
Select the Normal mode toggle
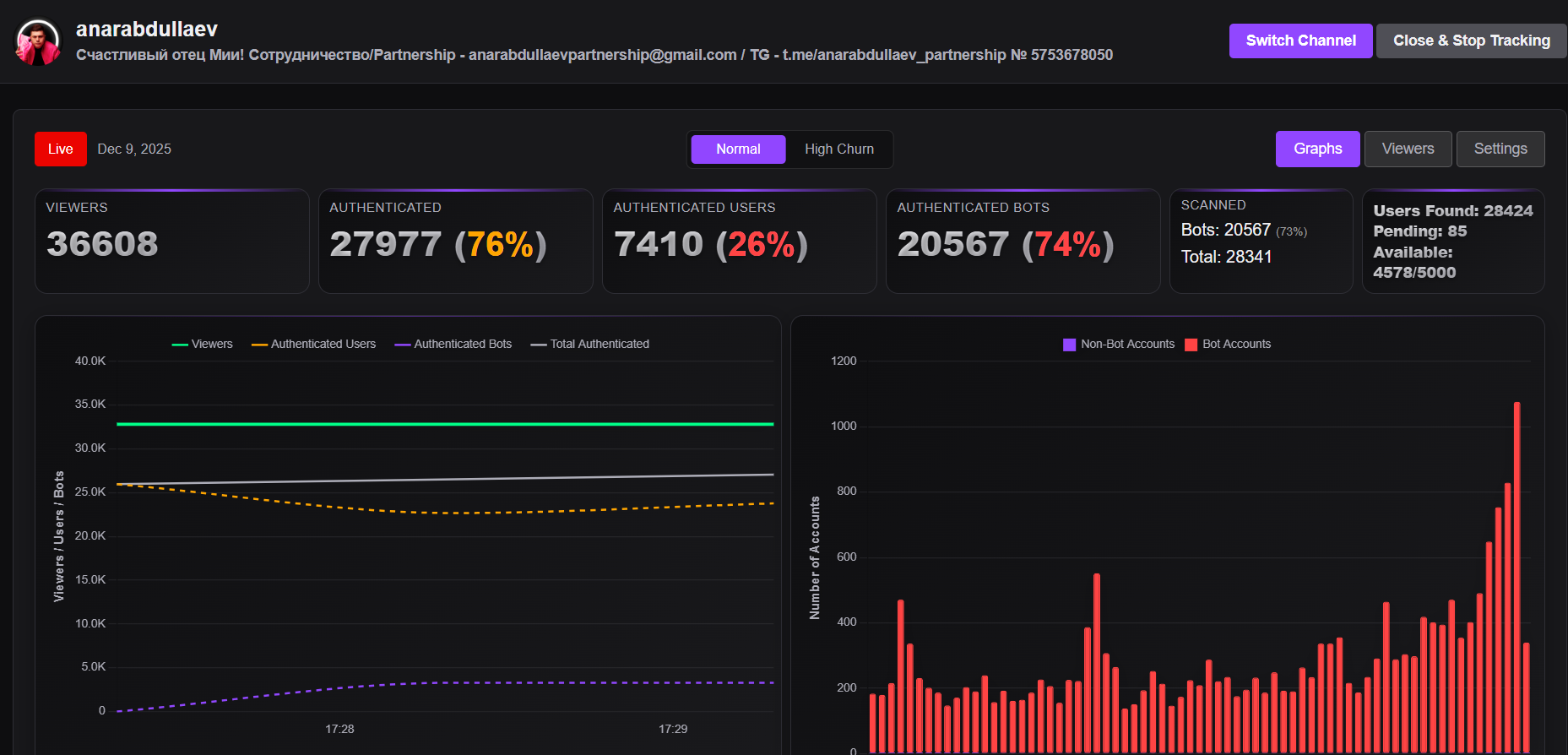(x=738, y=149)
